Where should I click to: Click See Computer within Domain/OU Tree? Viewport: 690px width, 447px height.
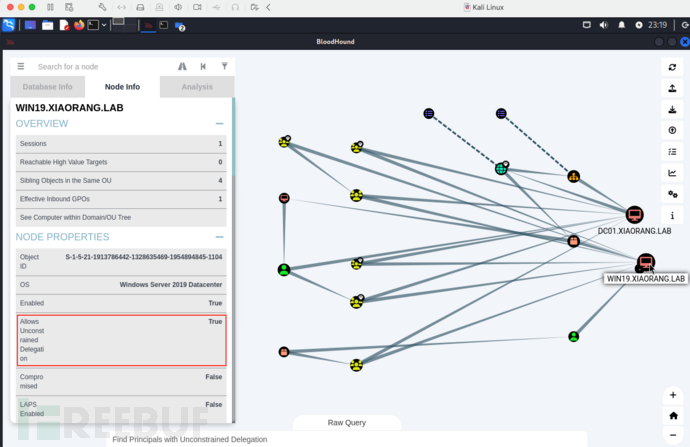click(121, 218)
